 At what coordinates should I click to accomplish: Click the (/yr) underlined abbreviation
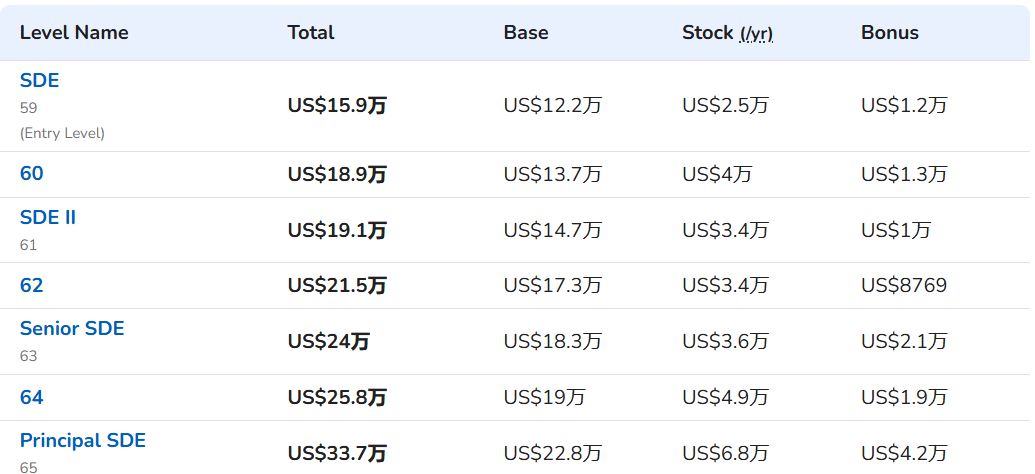coord(756,34)
